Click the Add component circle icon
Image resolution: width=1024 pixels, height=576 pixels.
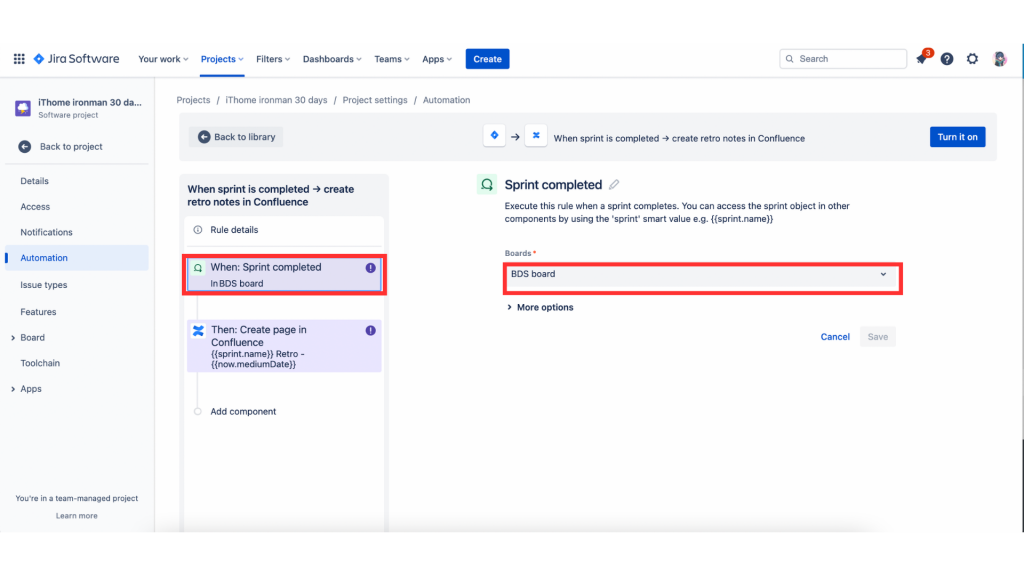coord(198,411)
